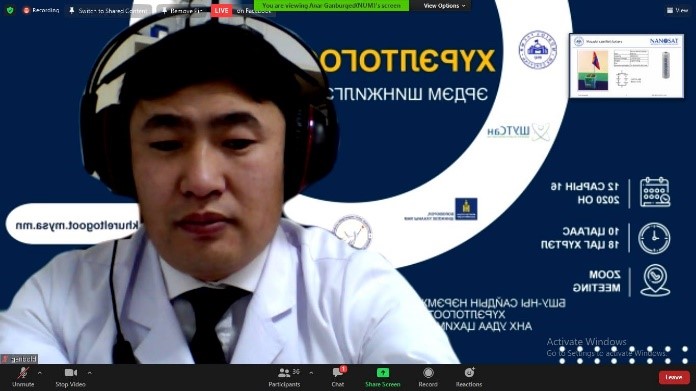This screenshot has width=696, height=391.
Task: Open the Participants panel
Action: tap(285, 377)
